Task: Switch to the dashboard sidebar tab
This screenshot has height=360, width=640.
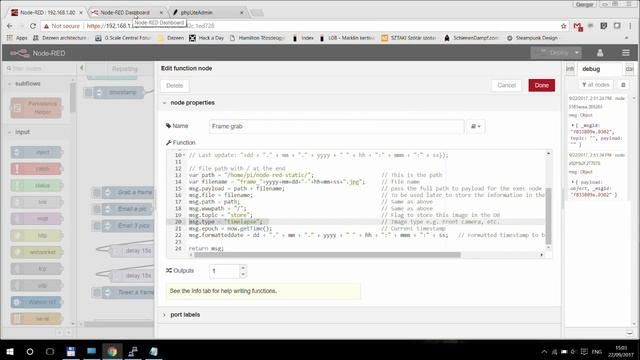Action: pyautogui.click(x=629, y=69)
